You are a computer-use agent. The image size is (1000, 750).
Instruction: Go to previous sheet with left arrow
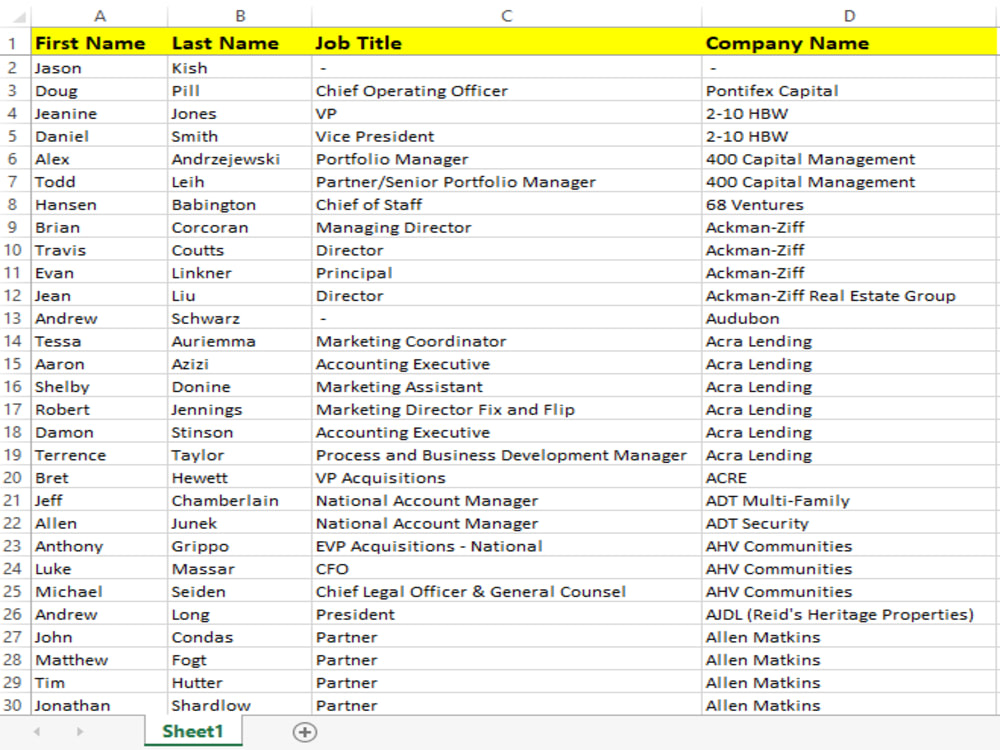pyautogui.click(x=37, y=732)
